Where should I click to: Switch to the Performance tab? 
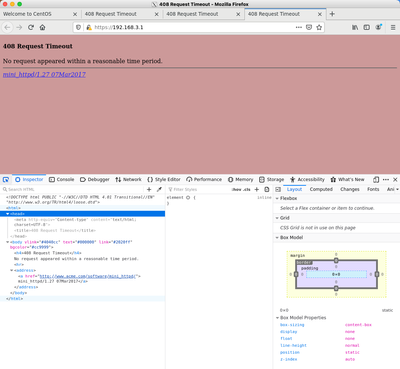click(x=204, y=180)
